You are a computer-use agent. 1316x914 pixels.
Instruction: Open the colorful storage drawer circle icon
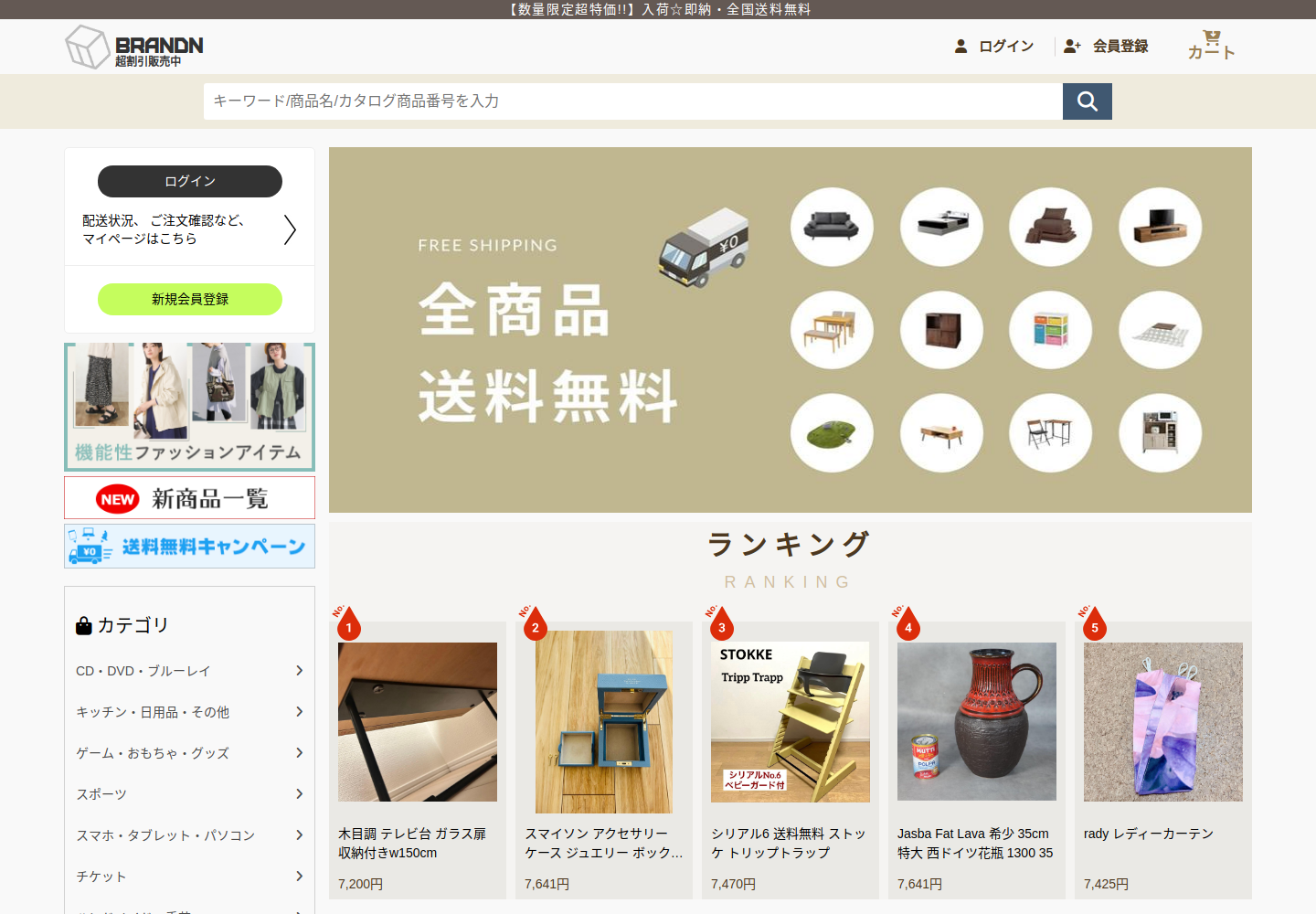(1051, 330)
